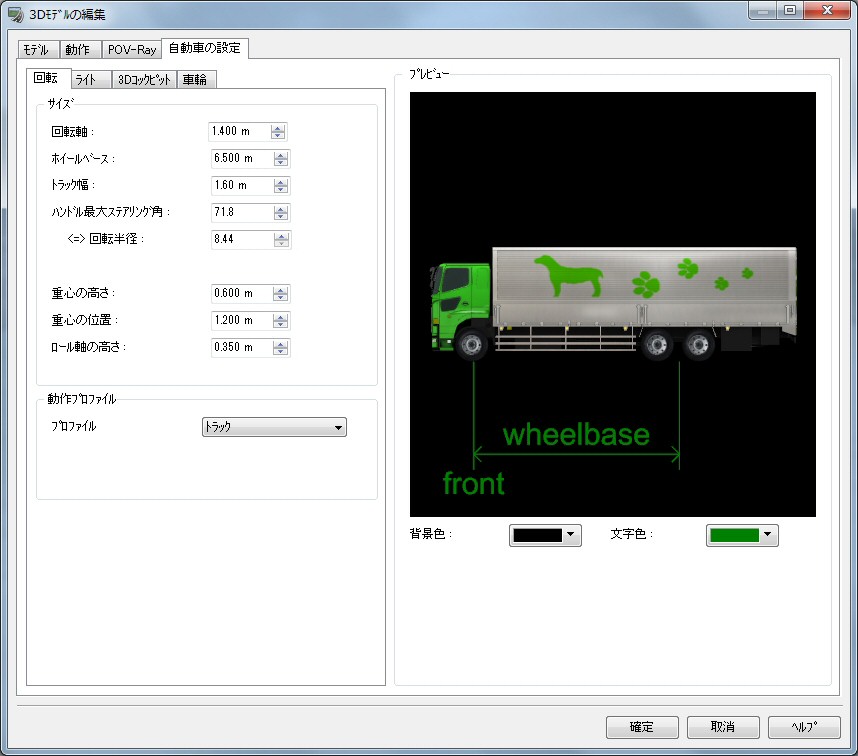Click the 回転半径 value field
Image resolution: width=858 pixels, height=756 pixels.
[x=242, y=239]
